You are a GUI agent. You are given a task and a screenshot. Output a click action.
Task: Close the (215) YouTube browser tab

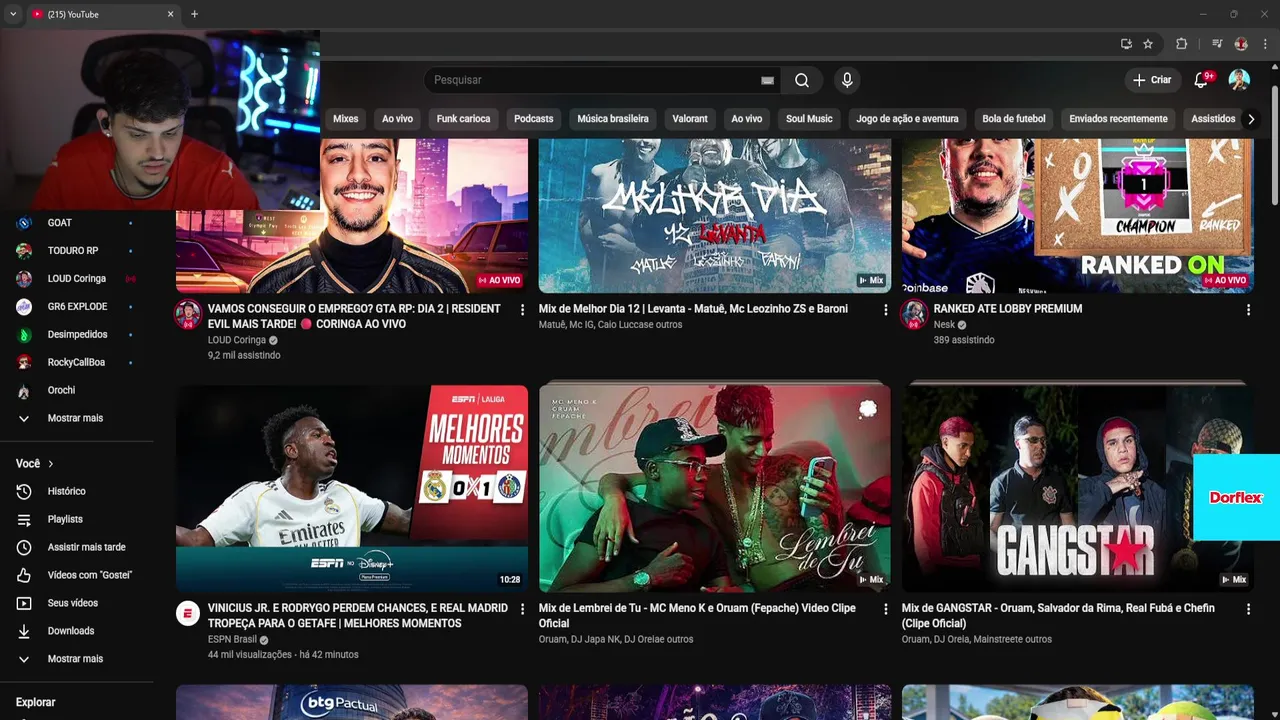coord(170,14)
